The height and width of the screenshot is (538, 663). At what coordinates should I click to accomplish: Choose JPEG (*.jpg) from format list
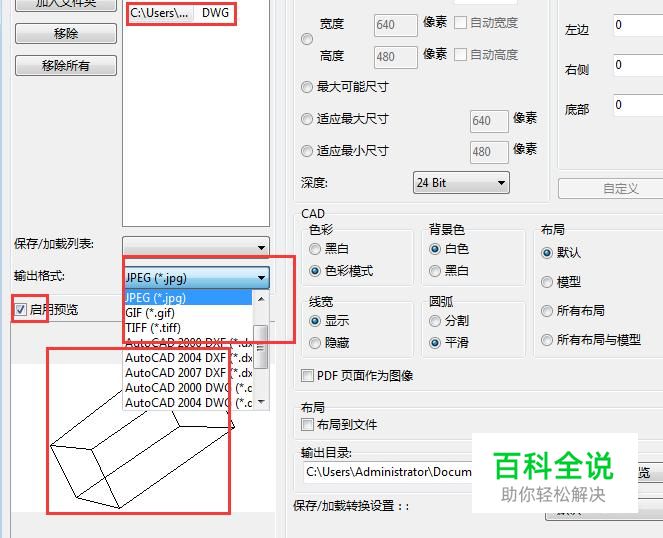[x=188, y=298]
